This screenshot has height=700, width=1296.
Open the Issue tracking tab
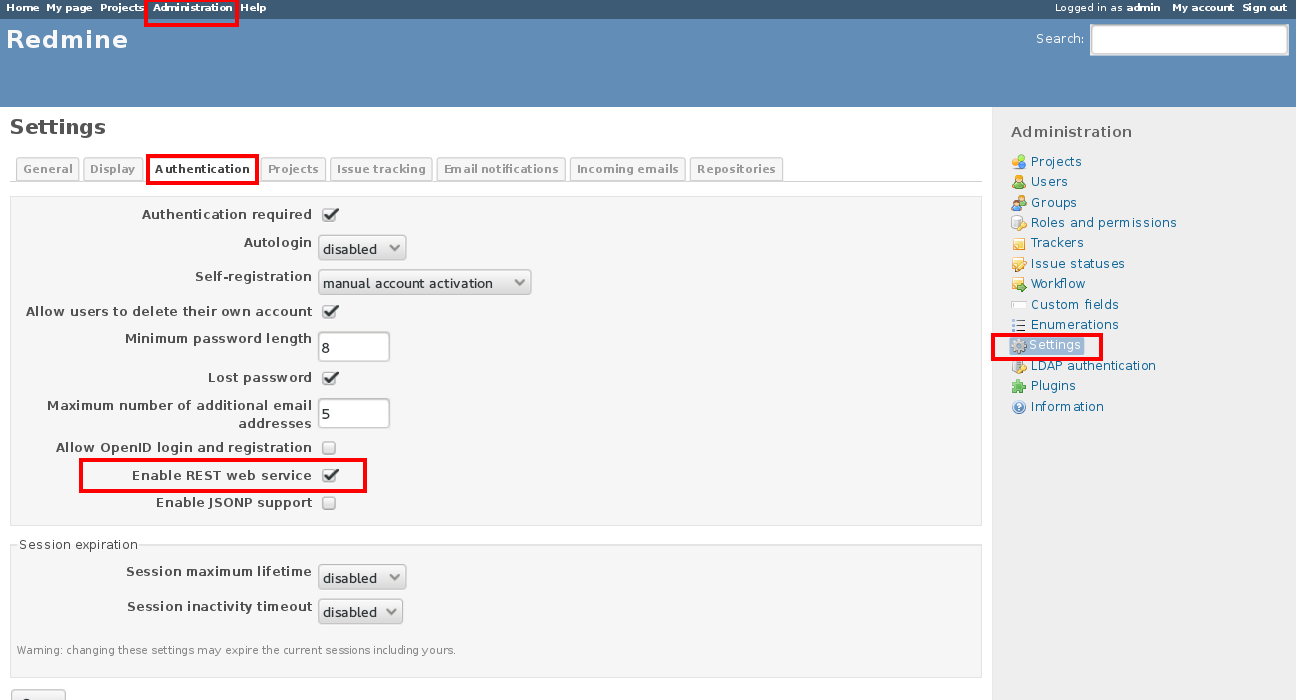point(381,169)
